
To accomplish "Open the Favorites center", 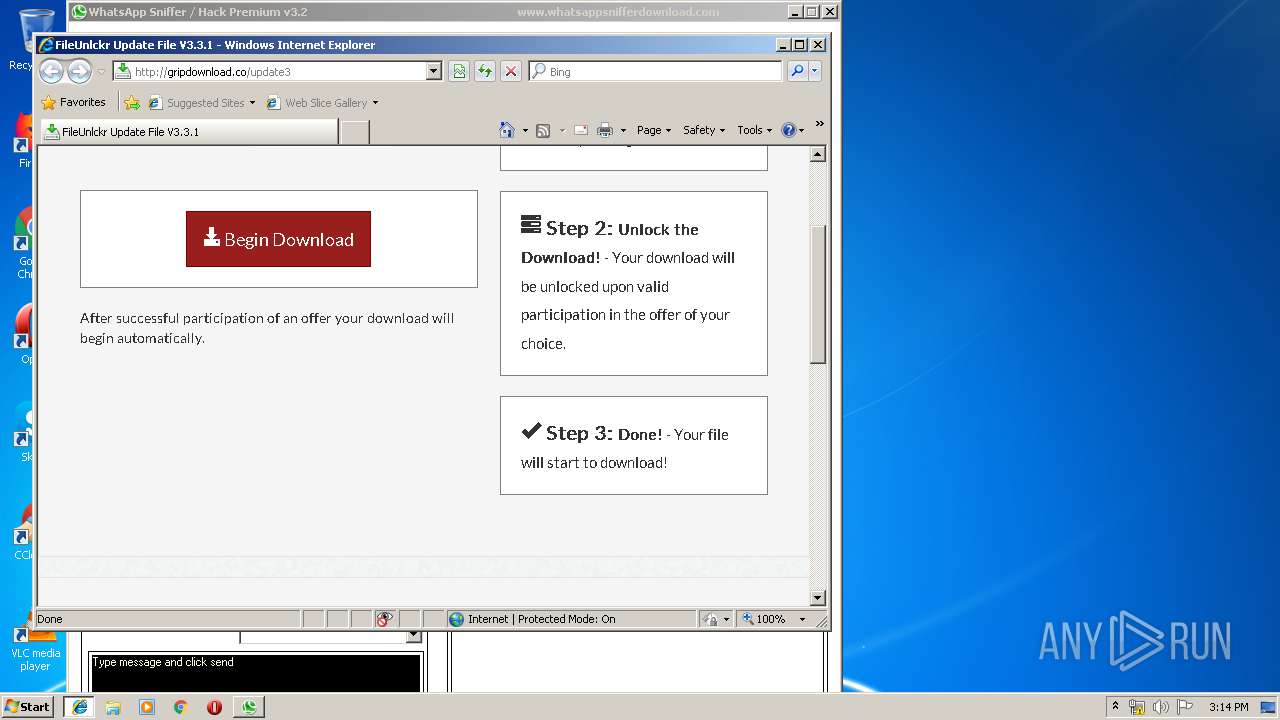I will coord(73,102).
